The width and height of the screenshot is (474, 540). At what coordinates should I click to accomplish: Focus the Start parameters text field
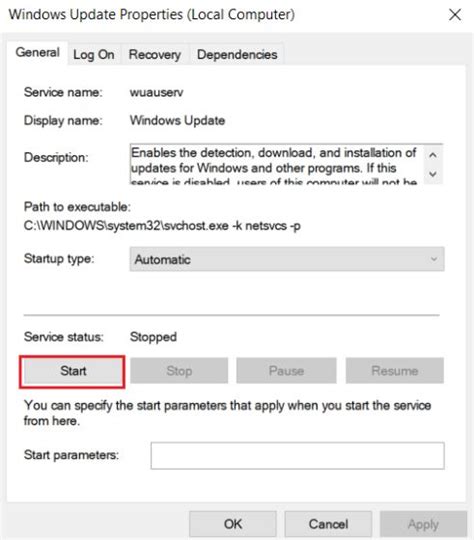[x=297, y=456]
